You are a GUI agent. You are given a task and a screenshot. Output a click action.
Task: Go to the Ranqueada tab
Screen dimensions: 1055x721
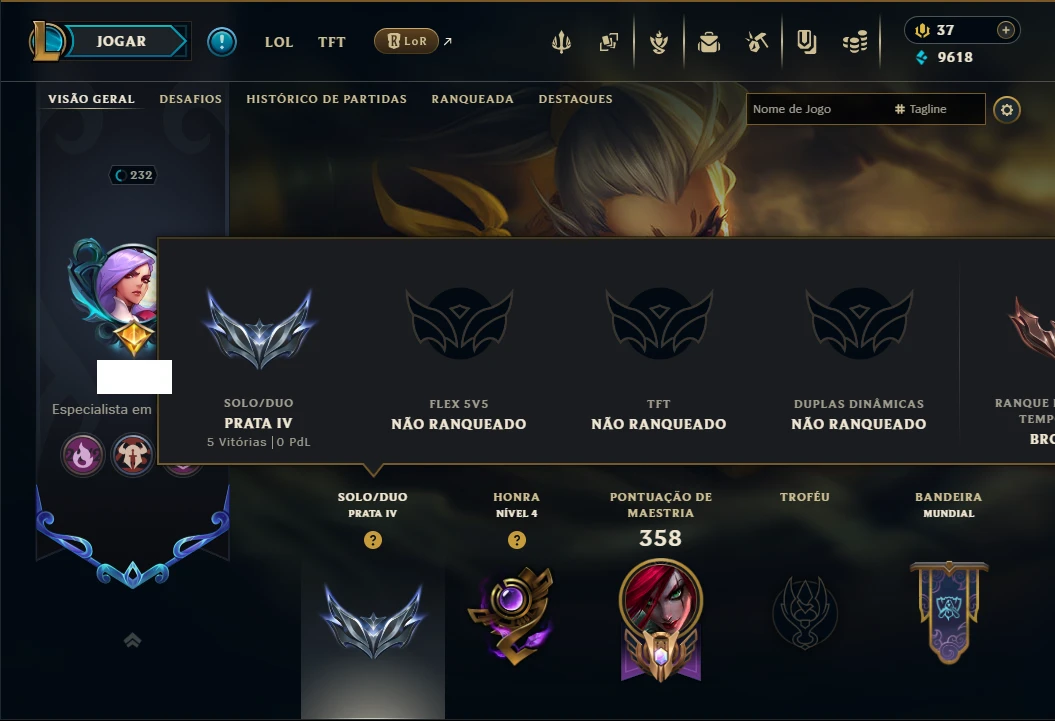472,99
